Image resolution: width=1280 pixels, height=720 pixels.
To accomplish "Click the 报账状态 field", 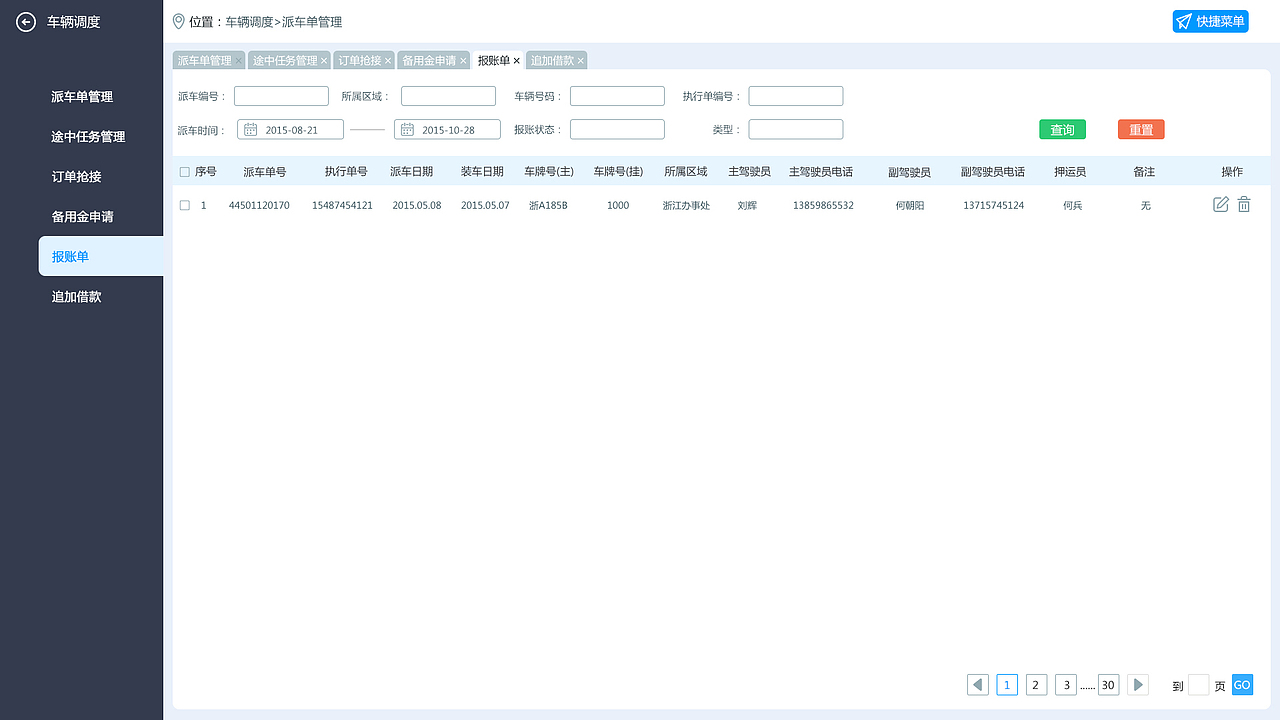I will point(617,129).
